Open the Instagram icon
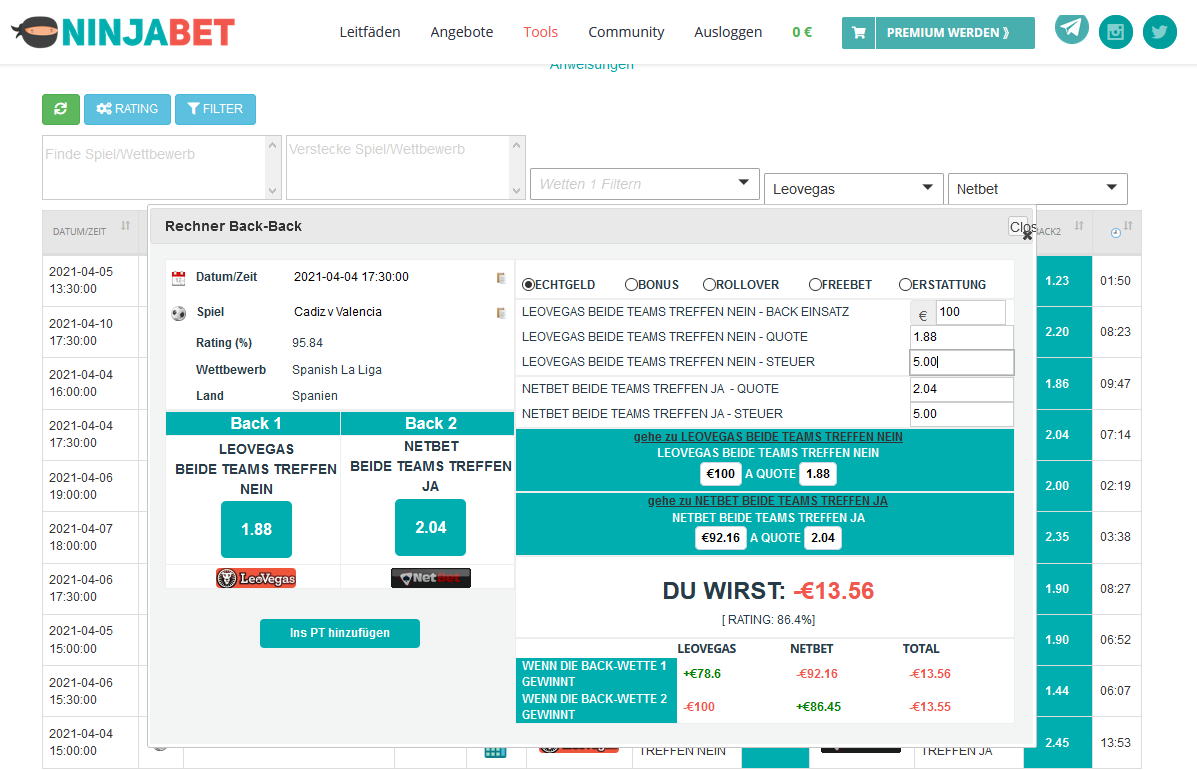Screen dimensions: 1197x770 coord(1115,32)
